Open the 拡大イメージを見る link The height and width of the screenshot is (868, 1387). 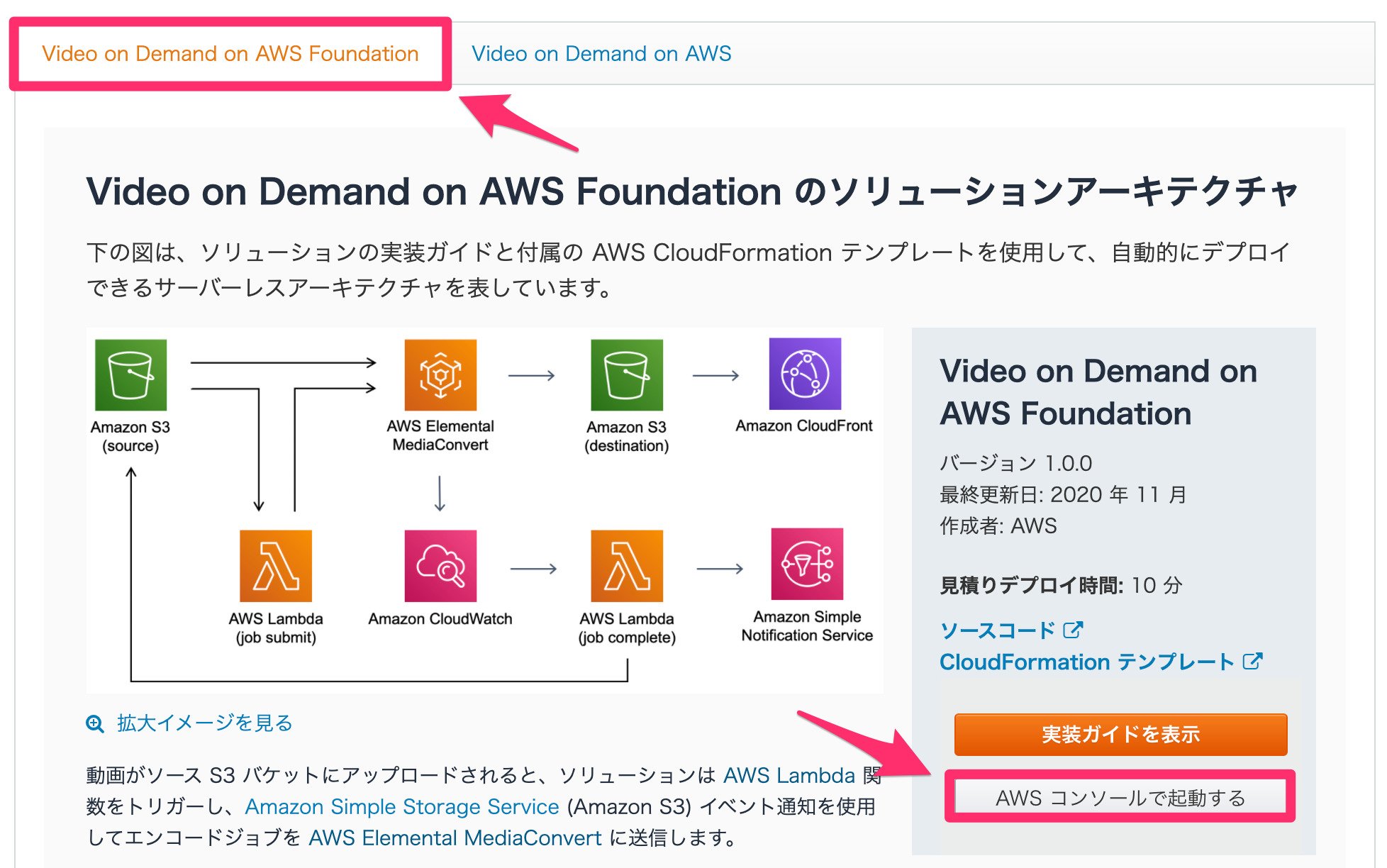click(204, 723)
